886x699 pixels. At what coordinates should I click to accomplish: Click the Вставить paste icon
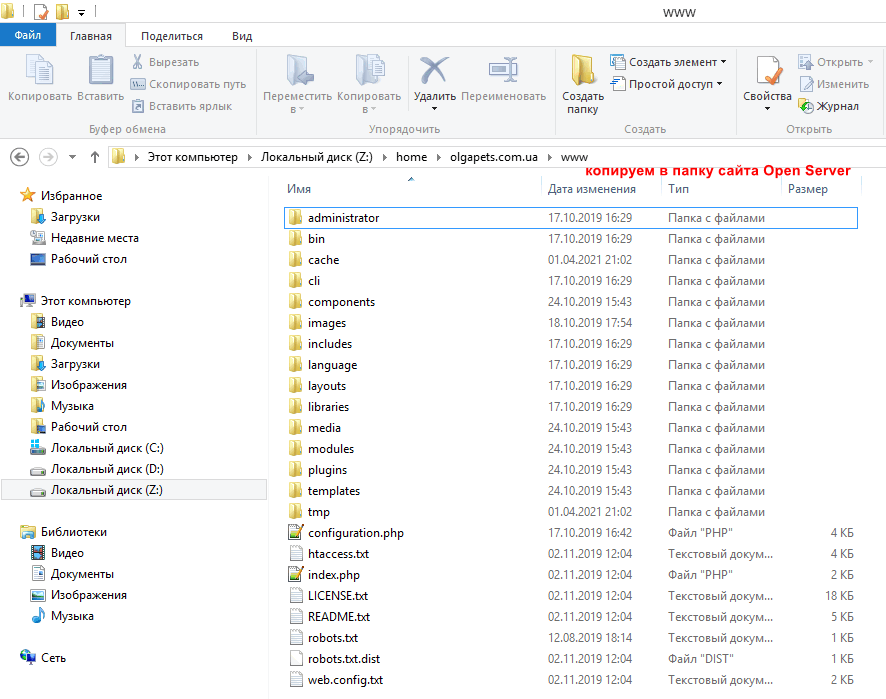(x=101, y=70)
